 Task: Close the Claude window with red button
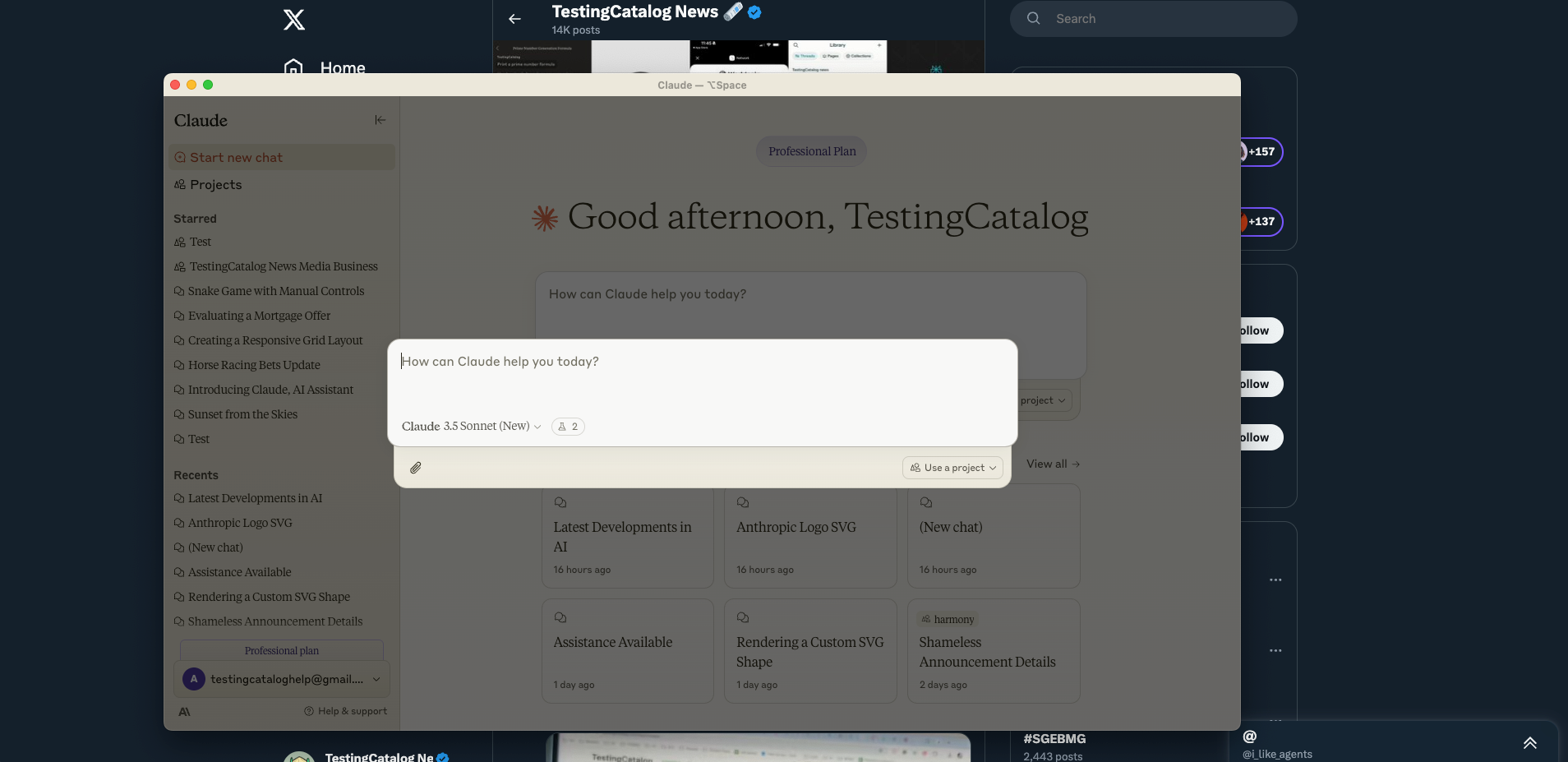175,85
